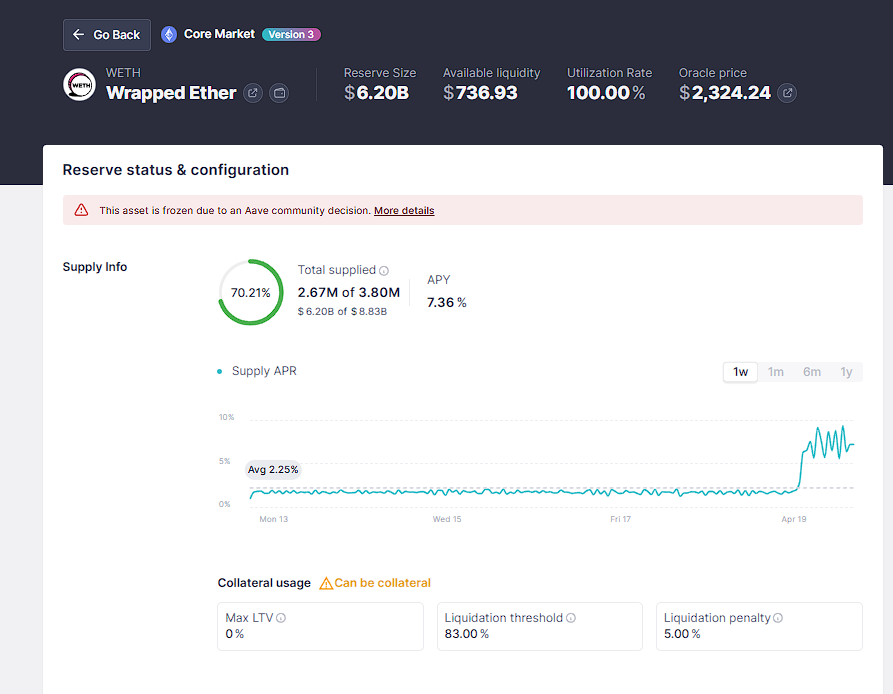Viewport: 893px width, 694px height.
Task: Click the Oracle price $2,324.24 value
Action: (724, 93)
